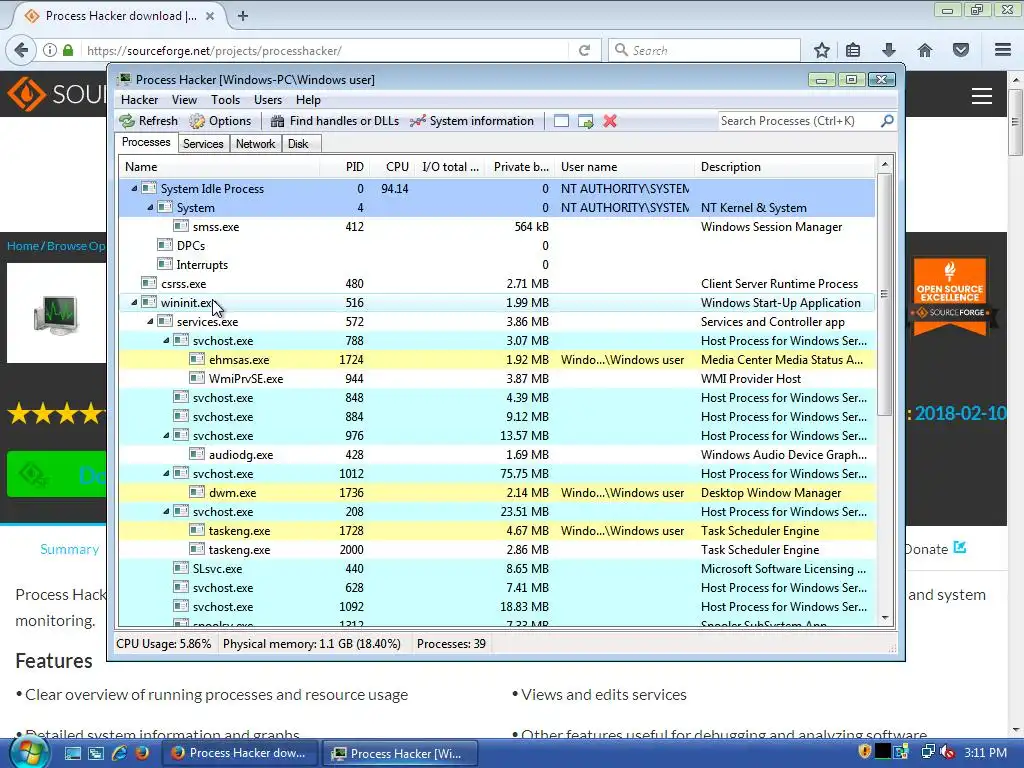The width and height of the screenshot is (1024, 768).
Task: Click the search magnifier in Process Hacker
Action: pyautogui.click(x=887, y=121)
